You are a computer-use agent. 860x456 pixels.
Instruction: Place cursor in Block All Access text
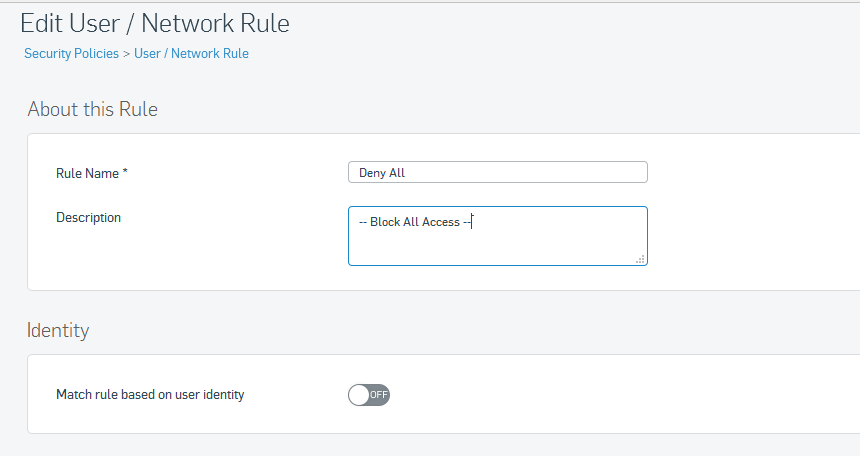coord(415,222)
